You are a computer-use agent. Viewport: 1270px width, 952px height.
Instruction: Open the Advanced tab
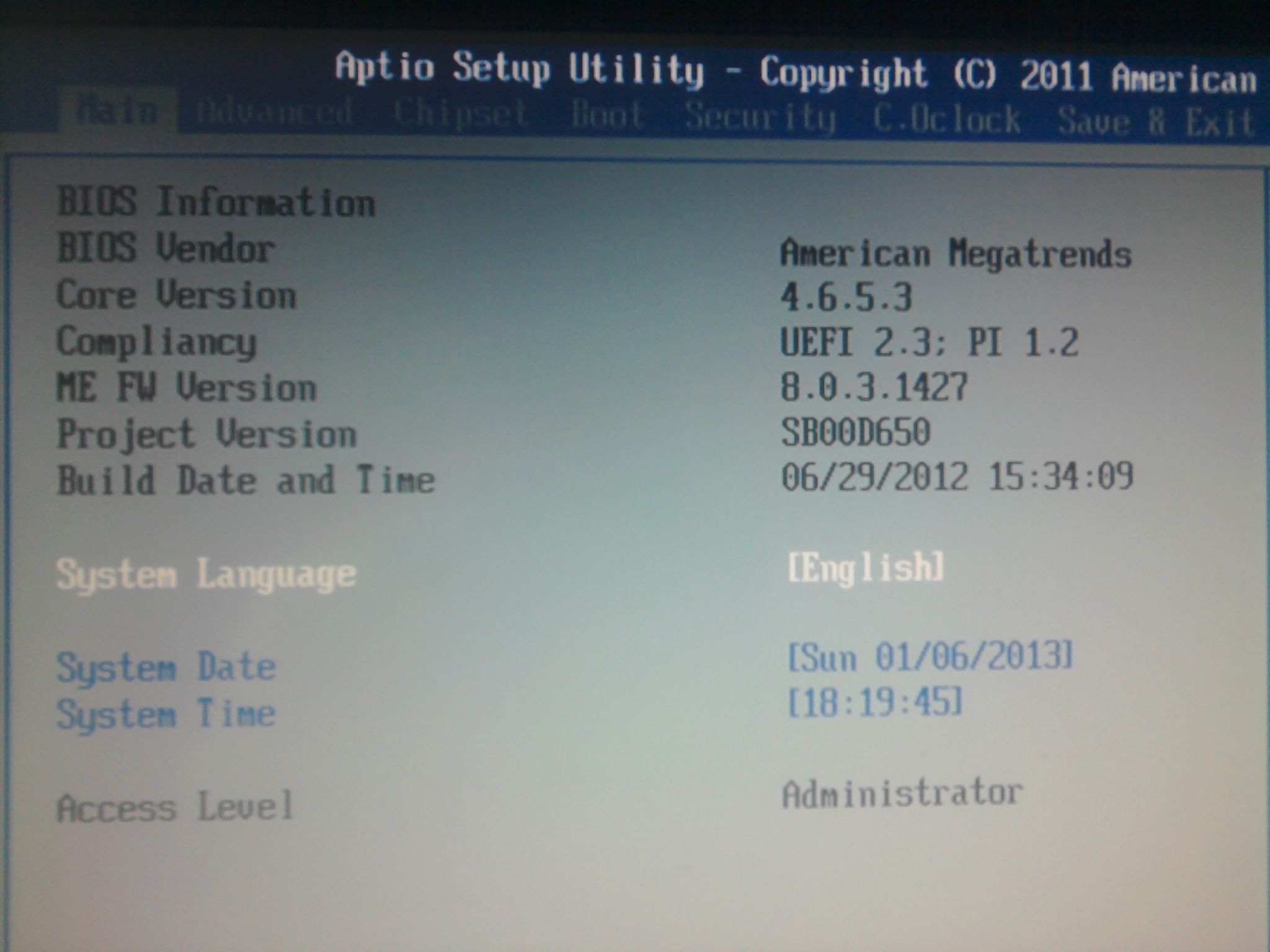tap(274, 112)
